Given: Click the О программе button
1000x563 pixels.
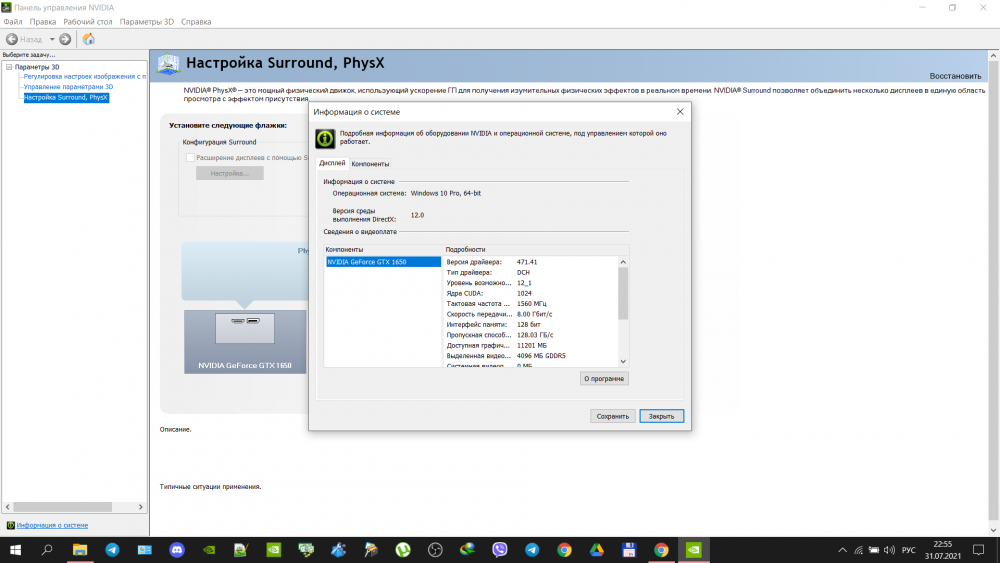Looking at the screenshot, I should (x=604, y=379).
